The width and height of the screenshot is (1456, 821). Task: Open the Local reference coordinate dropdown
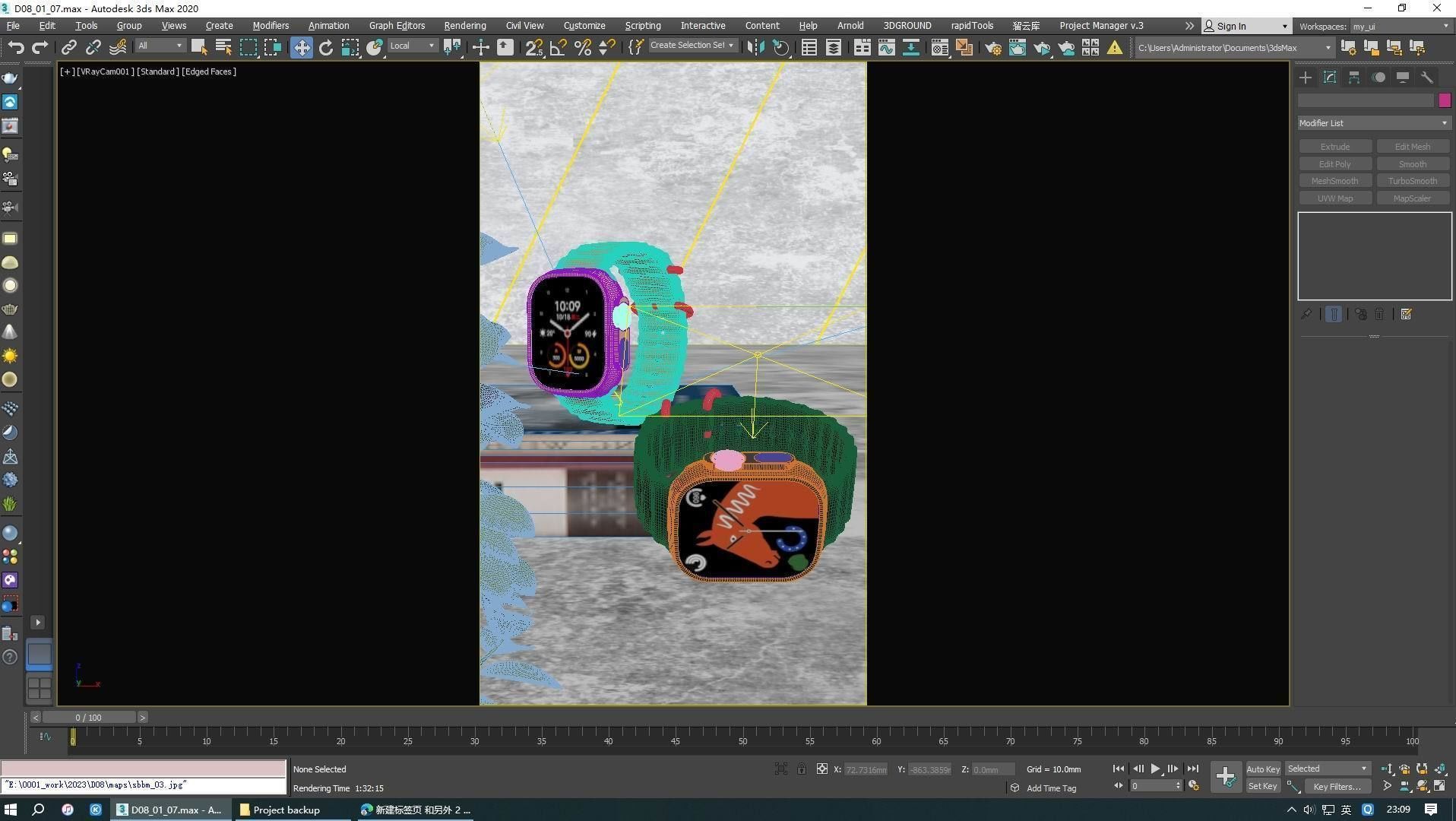point(412,46)
